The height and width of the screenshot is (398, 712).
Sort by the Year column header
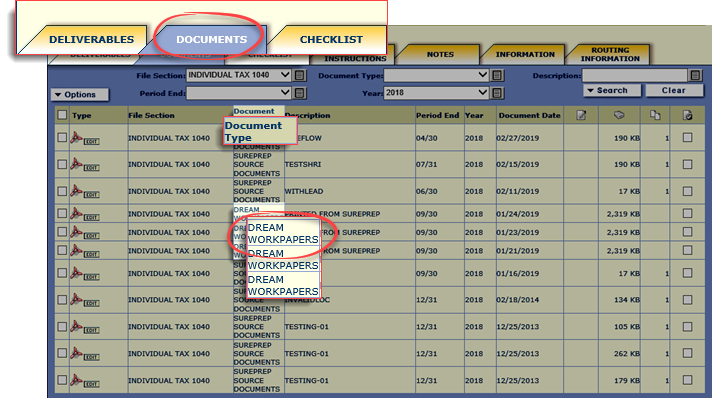[474, 115]
